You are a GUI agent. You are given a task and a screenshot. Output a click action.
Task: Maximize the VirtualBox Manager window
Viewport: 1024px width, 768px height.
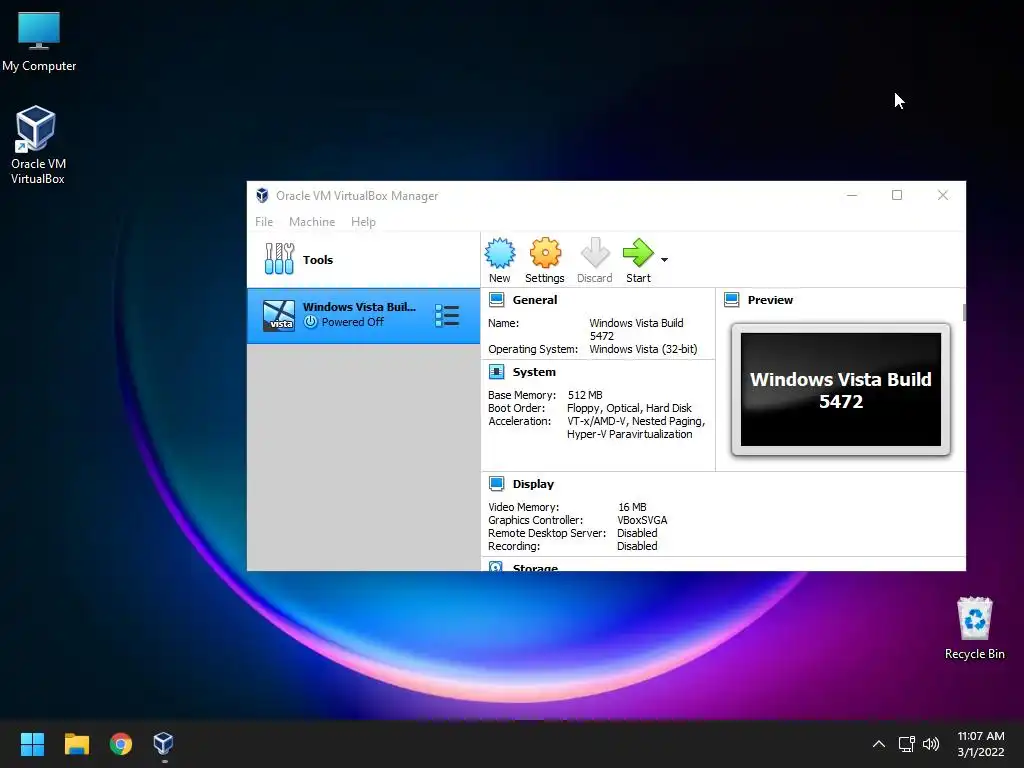click(x=897, y=195)
